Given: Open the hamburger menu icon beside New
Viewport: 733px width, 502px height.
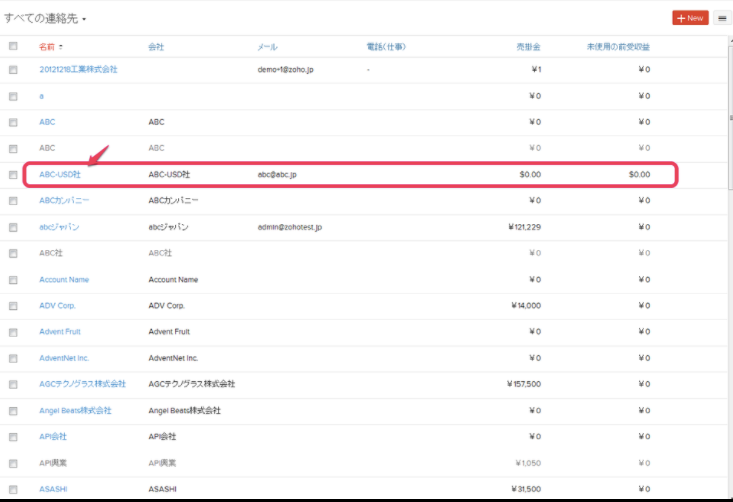Looking at the screenshot, I should pos(721,18).
